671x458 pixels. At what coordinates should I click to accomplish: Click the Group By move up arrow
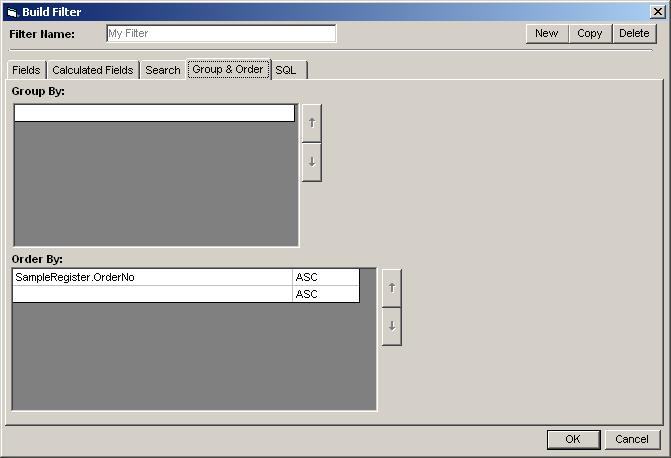click(311, 123)
